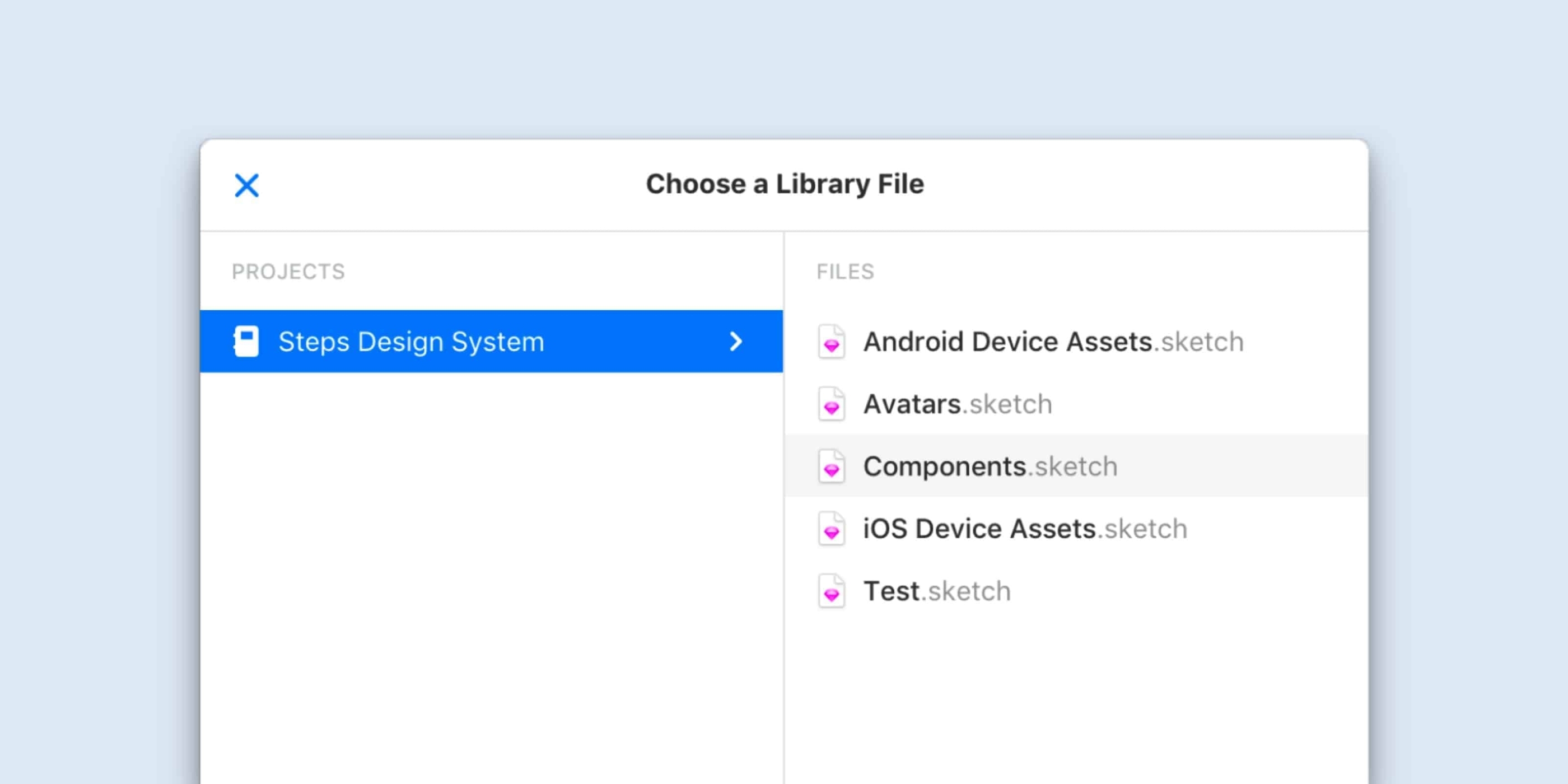Select the Steps Design System project row
The height and width of the screenshot is (784, 1568).
pos(491,342)
